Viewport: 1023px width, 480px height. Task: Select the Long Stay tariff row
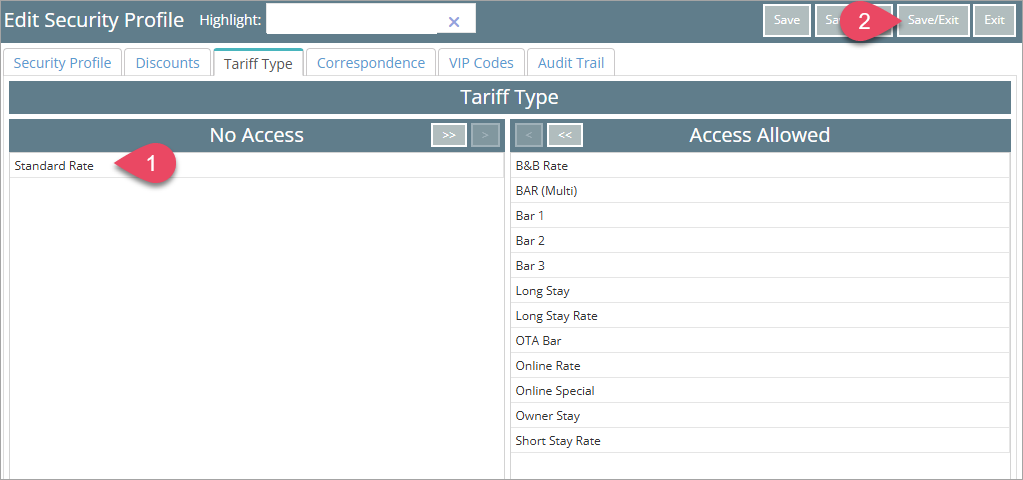(x=760, y=291)
